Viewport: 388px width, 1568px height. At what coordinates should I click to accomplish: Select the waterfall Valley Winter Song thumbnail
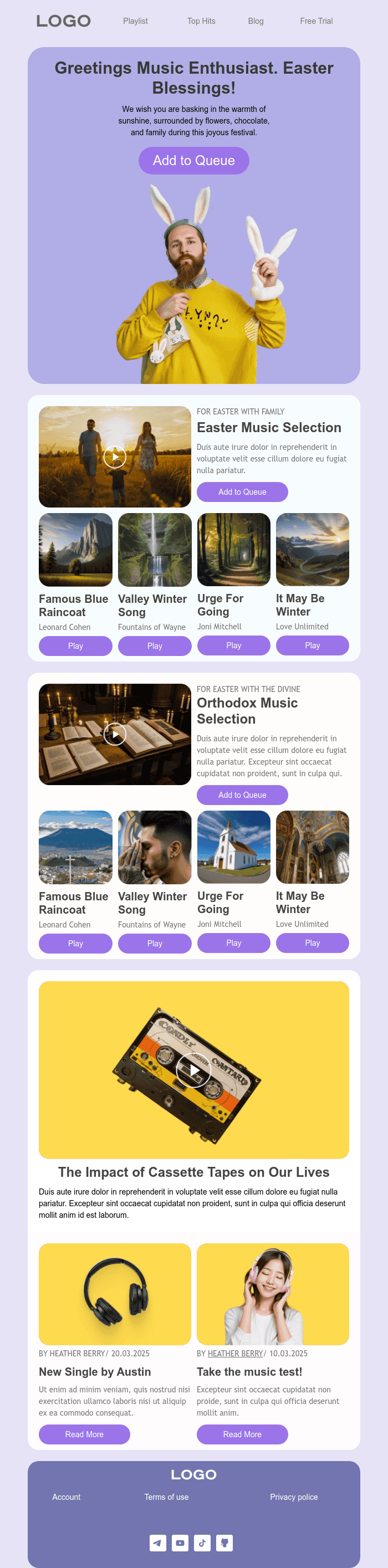pos(155,550)
